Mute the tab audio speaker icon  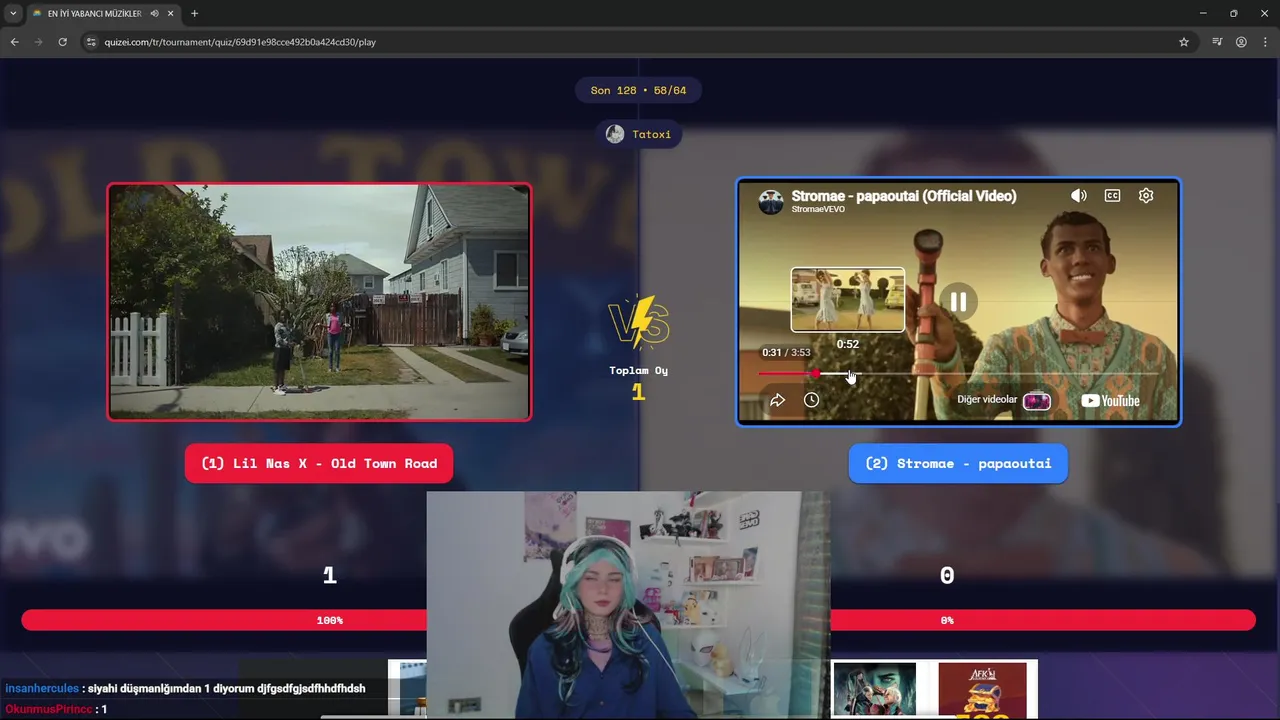[x=154, y=13]
